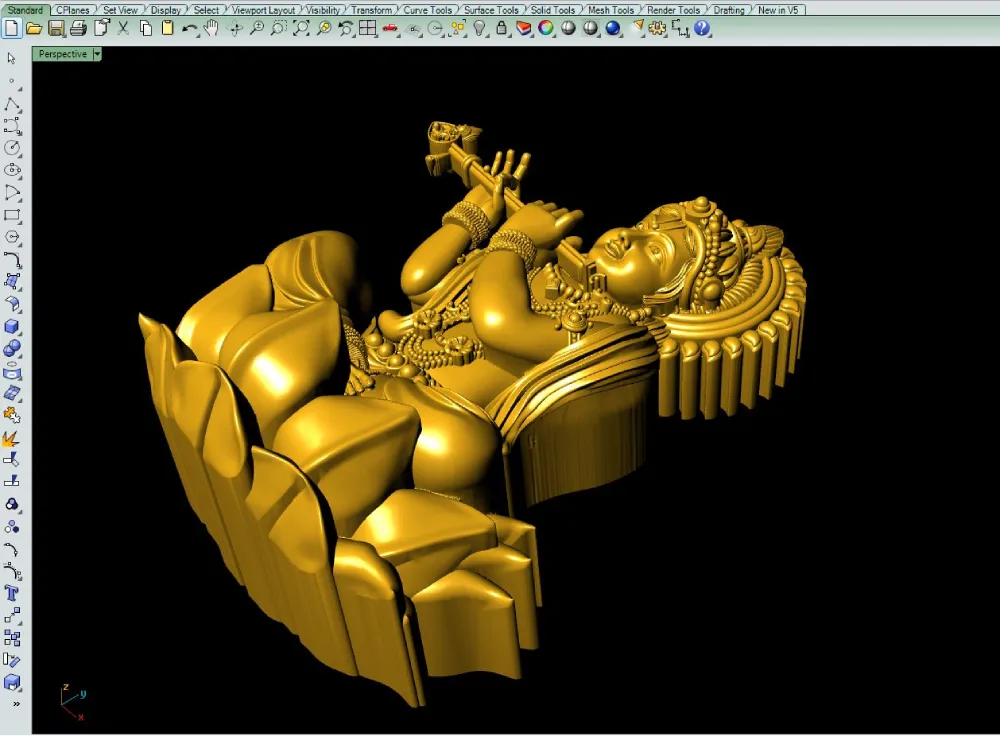Click the Paste clipboard icon
Screen dimensions: 1000x736
[x=167, y=28]
